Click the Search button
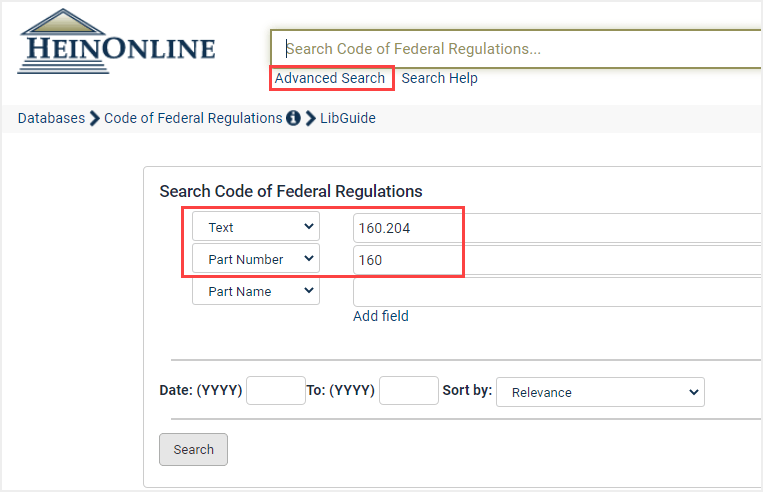 pos(193,449)
